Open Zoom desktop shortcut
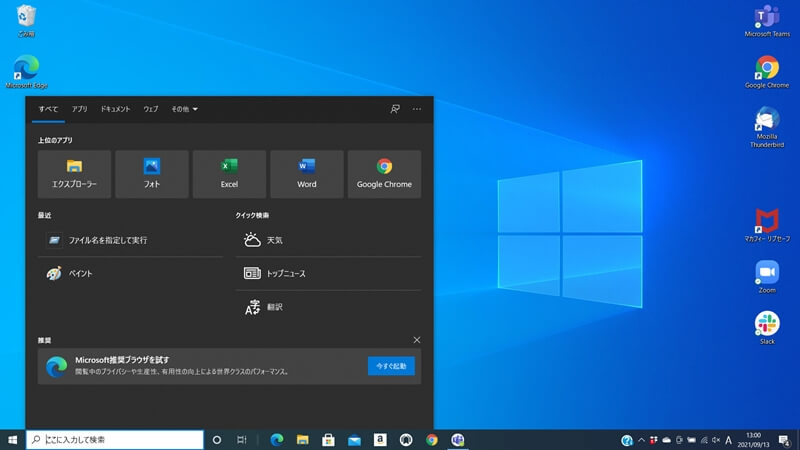800x450 pixels. (x=767, y=277)
